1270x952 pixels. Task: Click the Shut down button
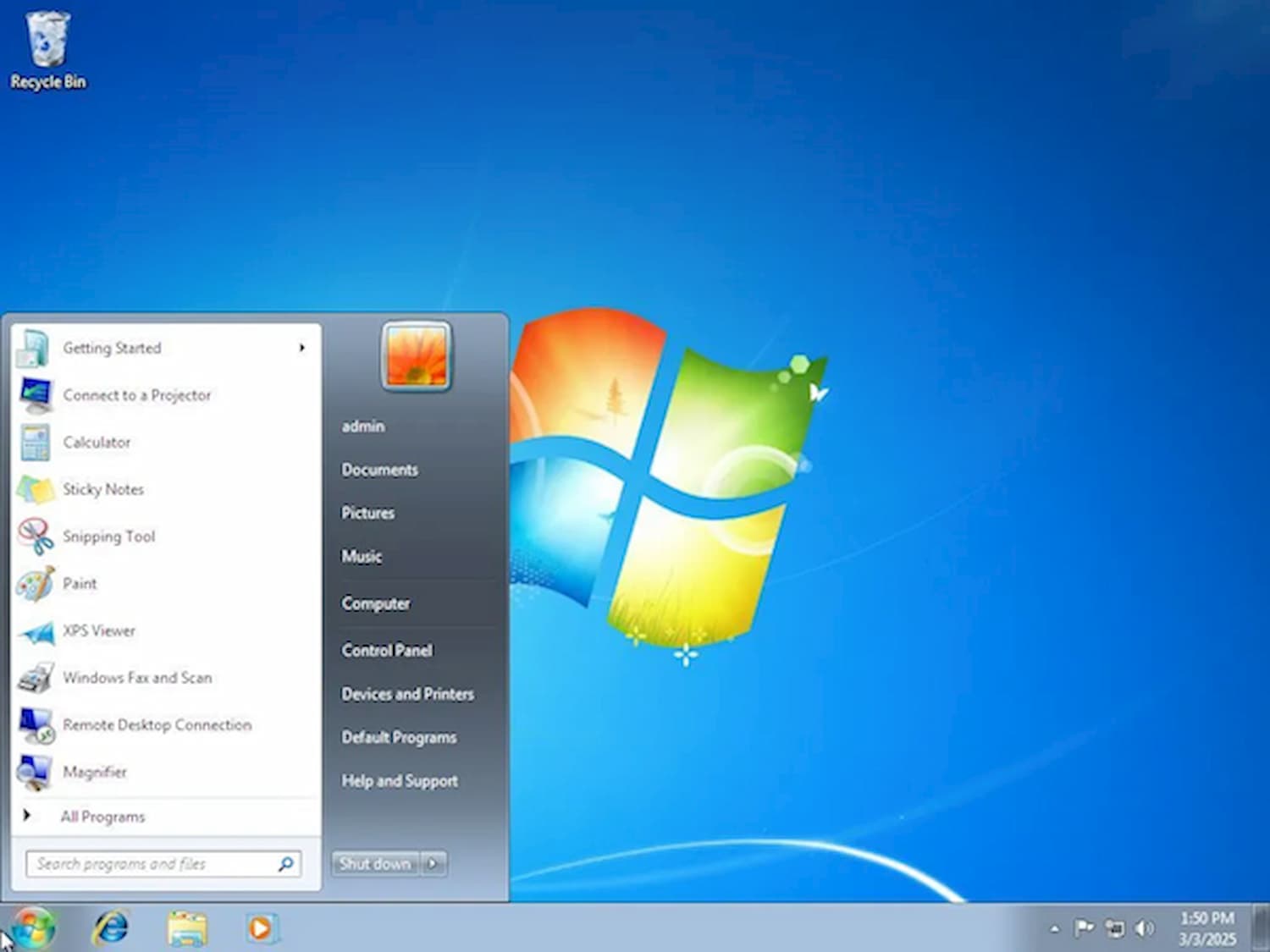point(373,863)
